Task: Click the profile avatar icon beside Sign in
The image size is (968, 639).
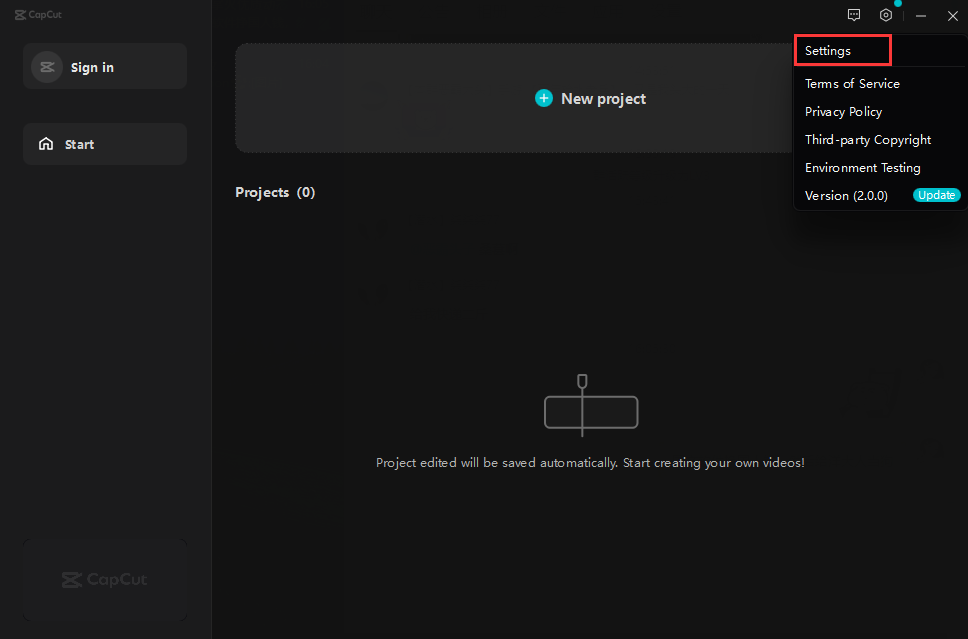Action: pyautogui.click(x=47, y=67)
